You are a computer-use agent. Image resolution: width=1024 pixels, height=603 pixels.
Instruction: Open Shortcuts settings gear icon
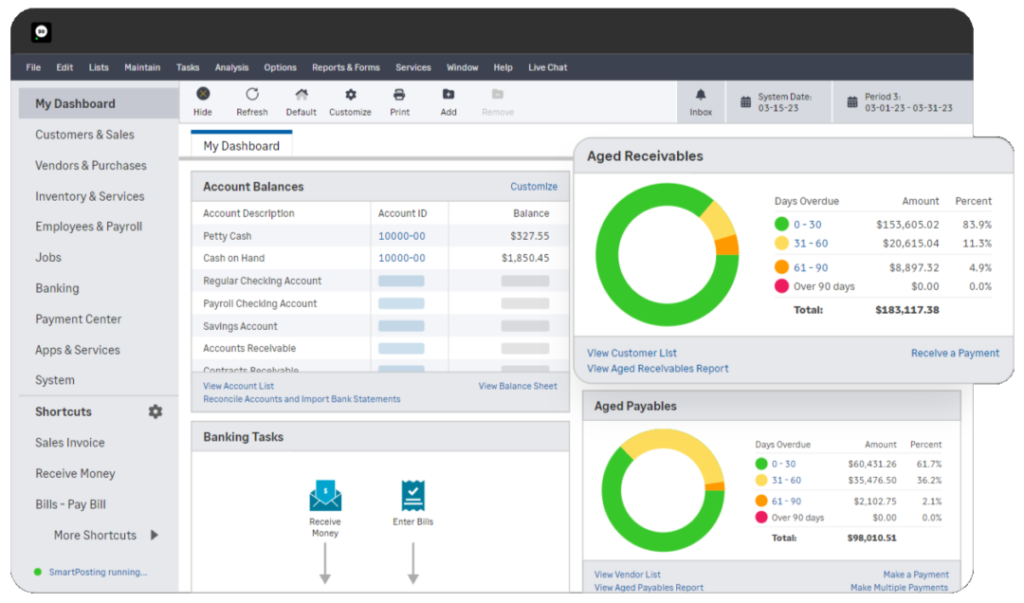coord(155,412)
